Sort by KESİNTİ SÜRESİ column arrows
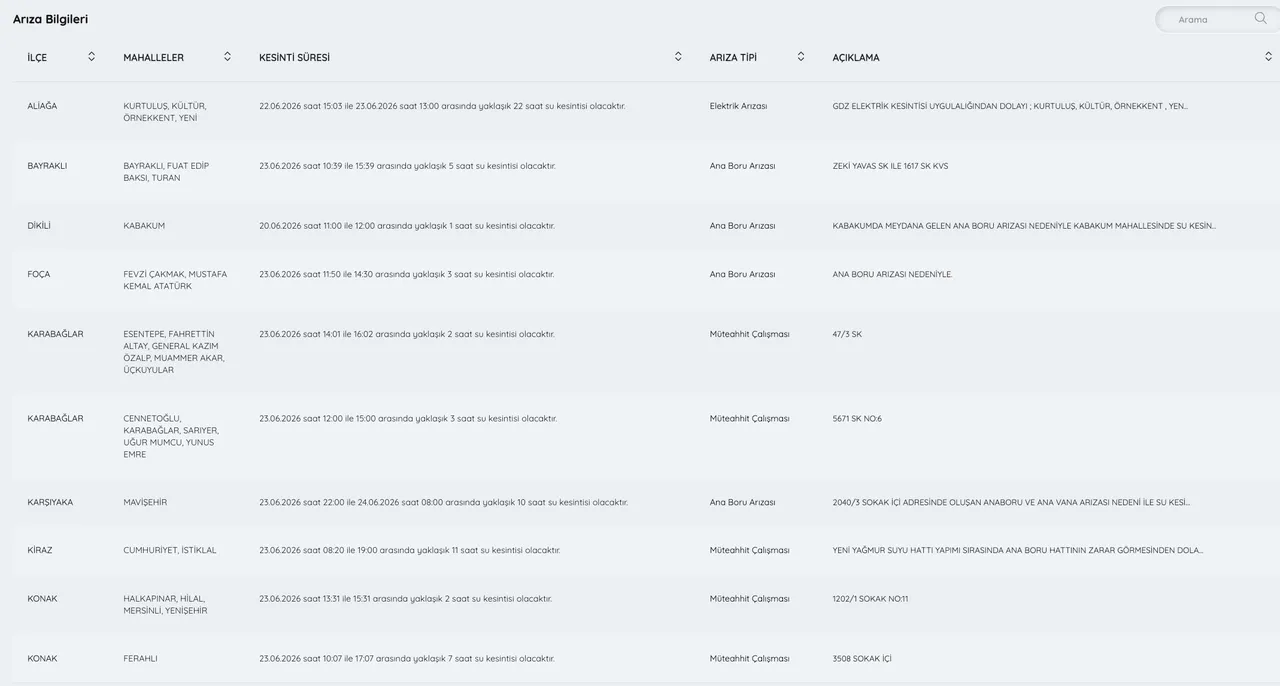Screen dimensions: 1280x686 [x=678, y=56]
